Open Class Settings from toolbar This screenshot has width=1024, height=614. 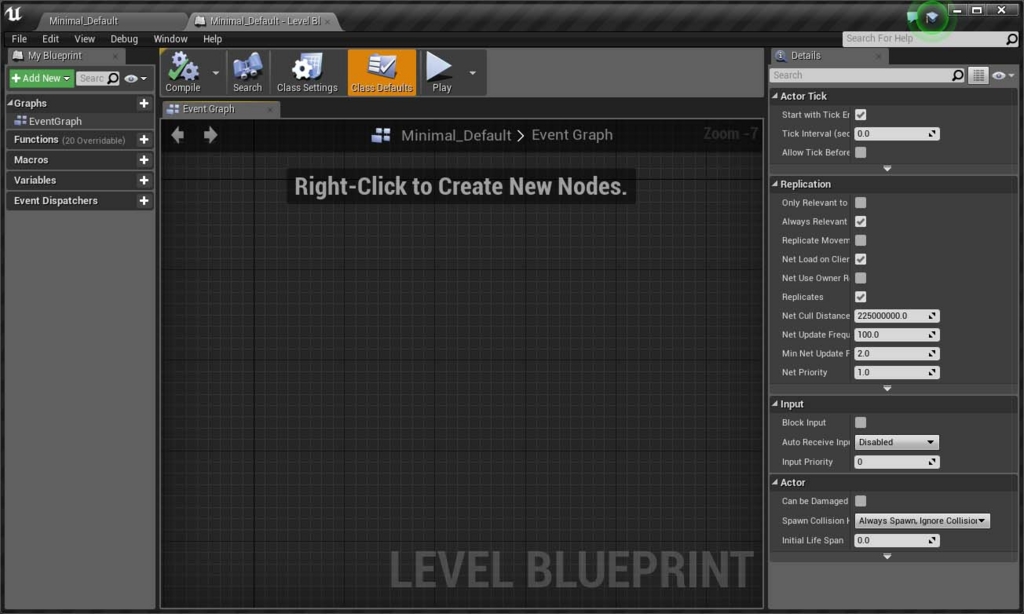point(307,72)
